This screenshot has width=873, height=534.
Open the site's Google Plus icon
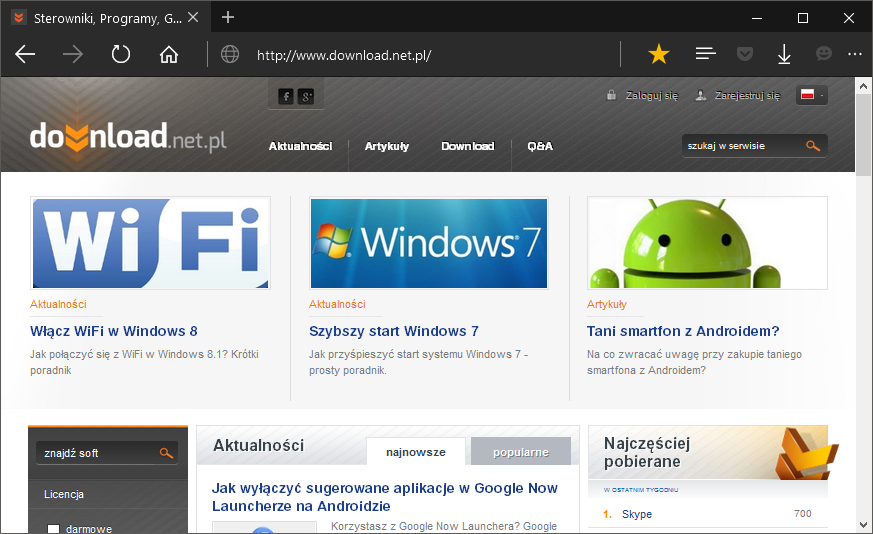[306, 96]
